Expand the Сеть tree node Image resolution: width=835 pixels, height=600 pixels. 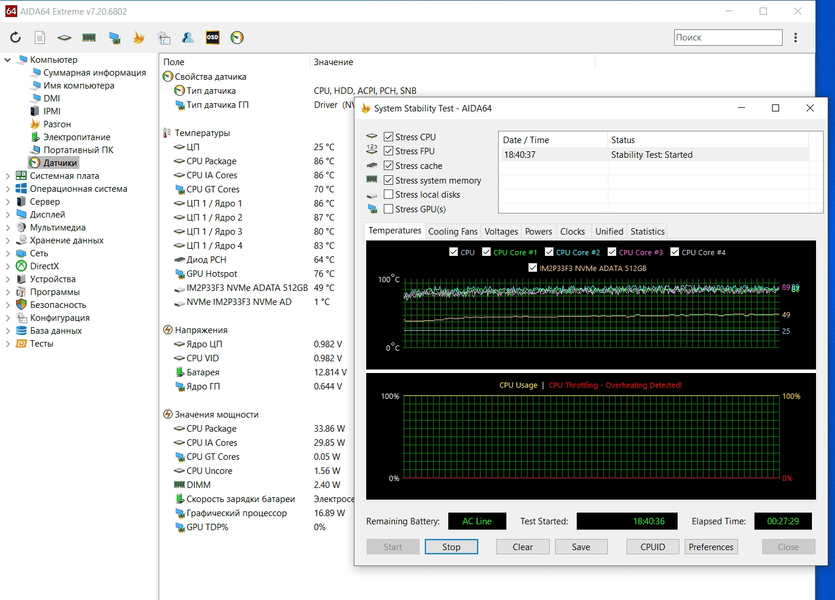pos(7,253)
